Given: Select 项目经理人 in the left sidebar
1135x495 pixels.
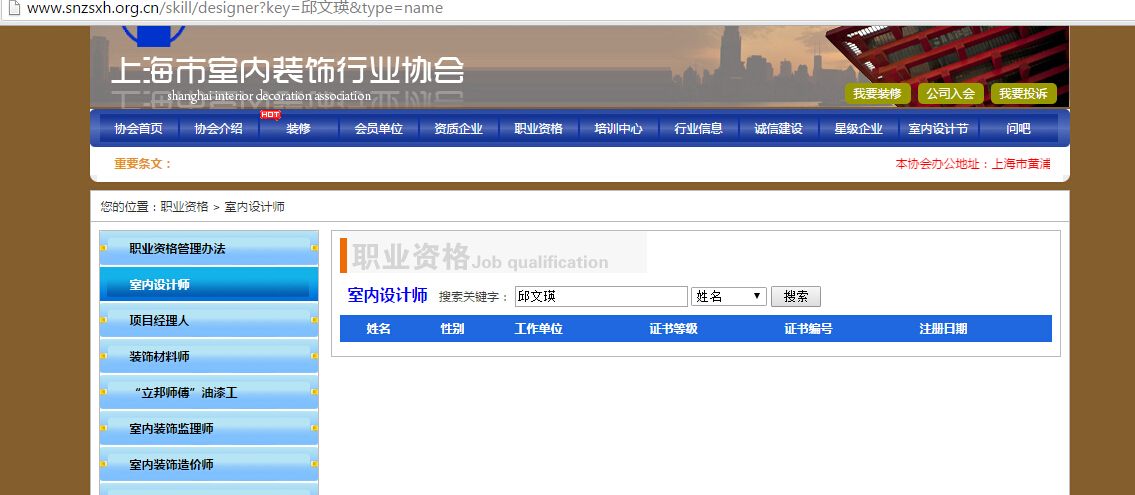Looking at the screenshot, I should point(159,321).
